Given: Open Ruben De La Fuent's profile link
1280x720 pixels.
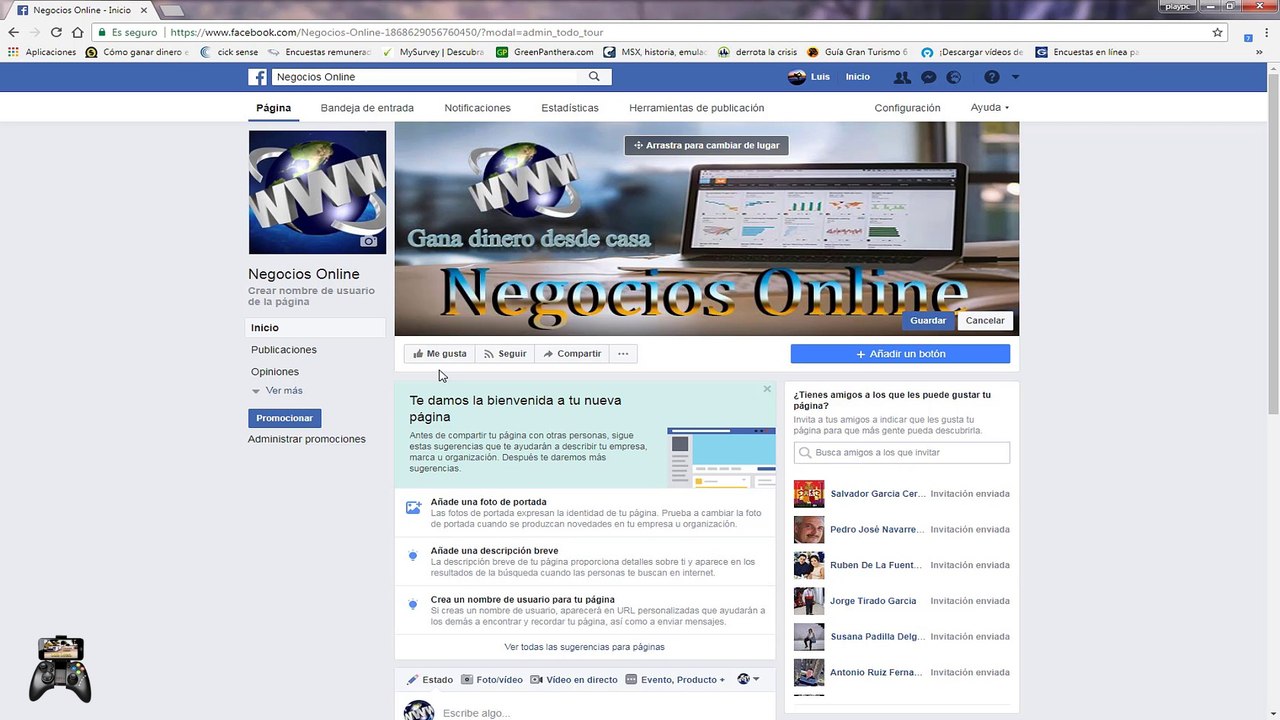Looking at the screenshot, I should 877,565.
